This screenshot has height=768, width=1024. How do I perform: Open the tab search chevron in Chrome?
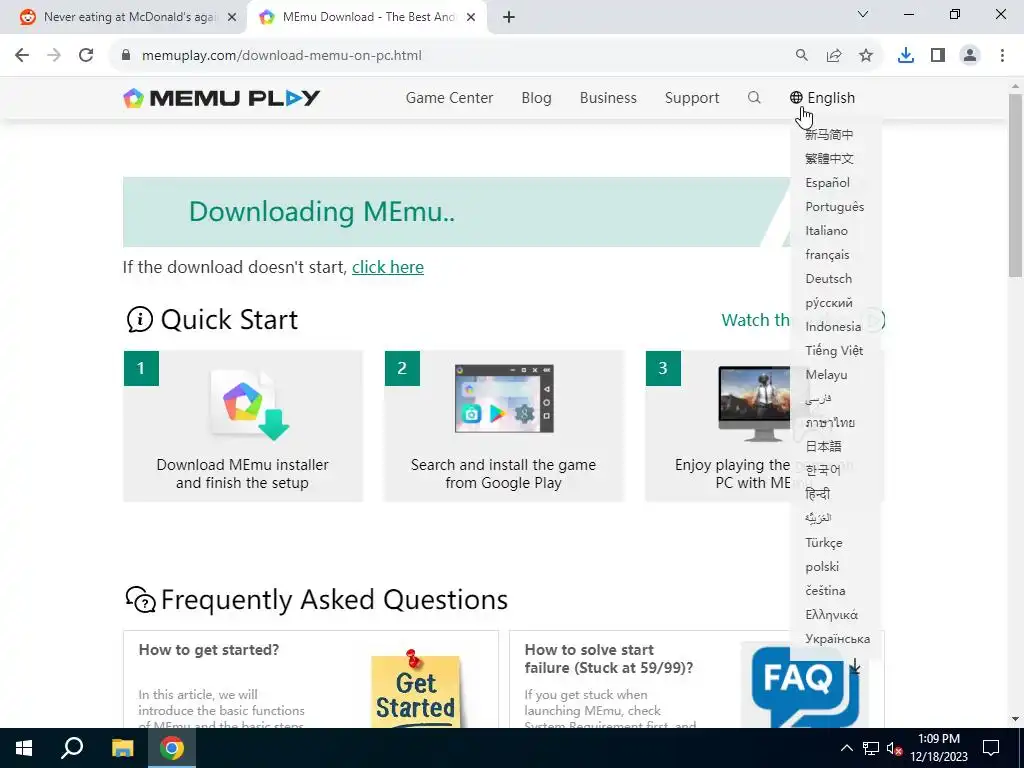[863, 14]
